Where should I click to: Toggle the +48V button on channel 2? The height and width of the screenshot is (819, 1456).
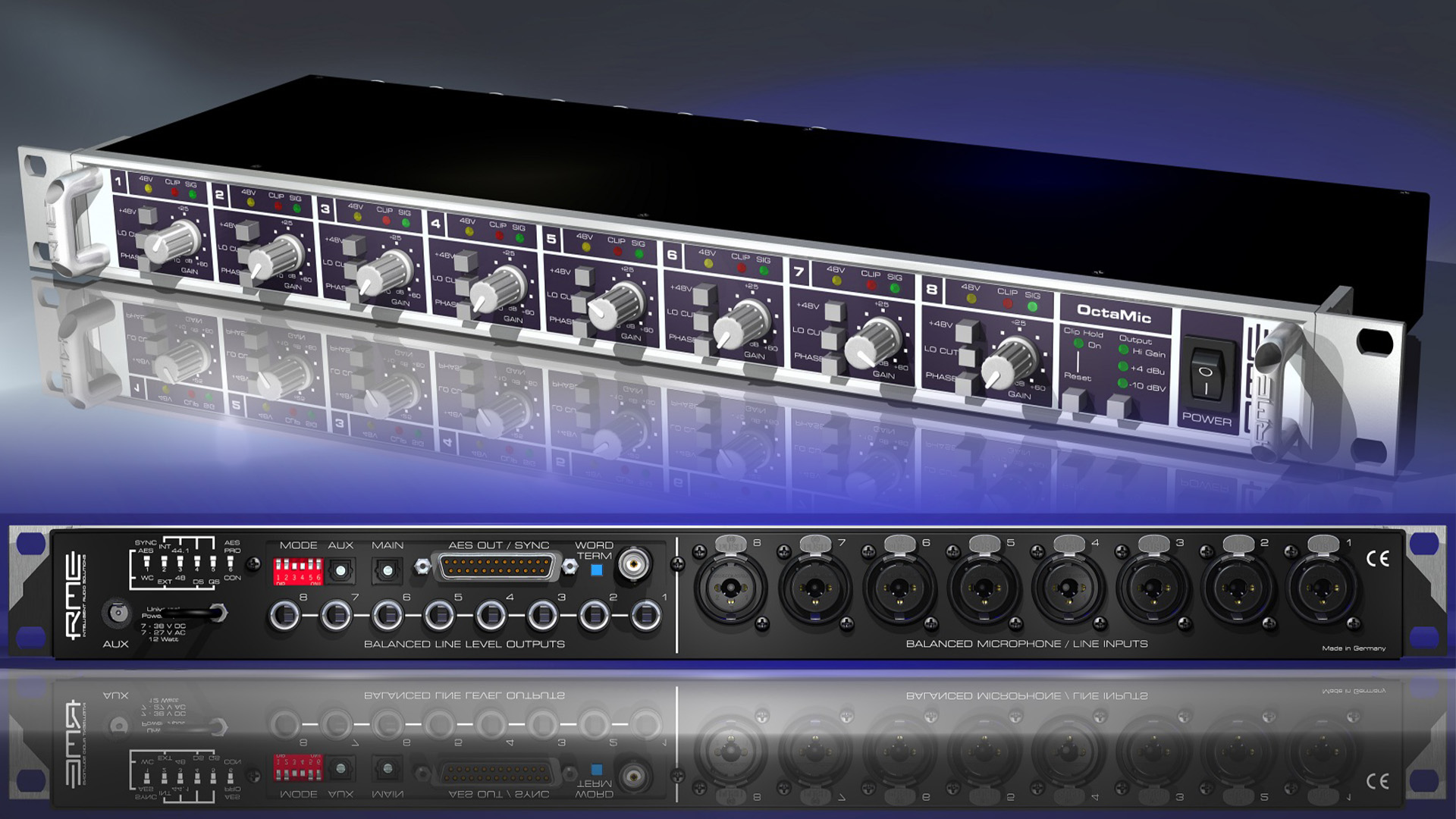point(248,230)
